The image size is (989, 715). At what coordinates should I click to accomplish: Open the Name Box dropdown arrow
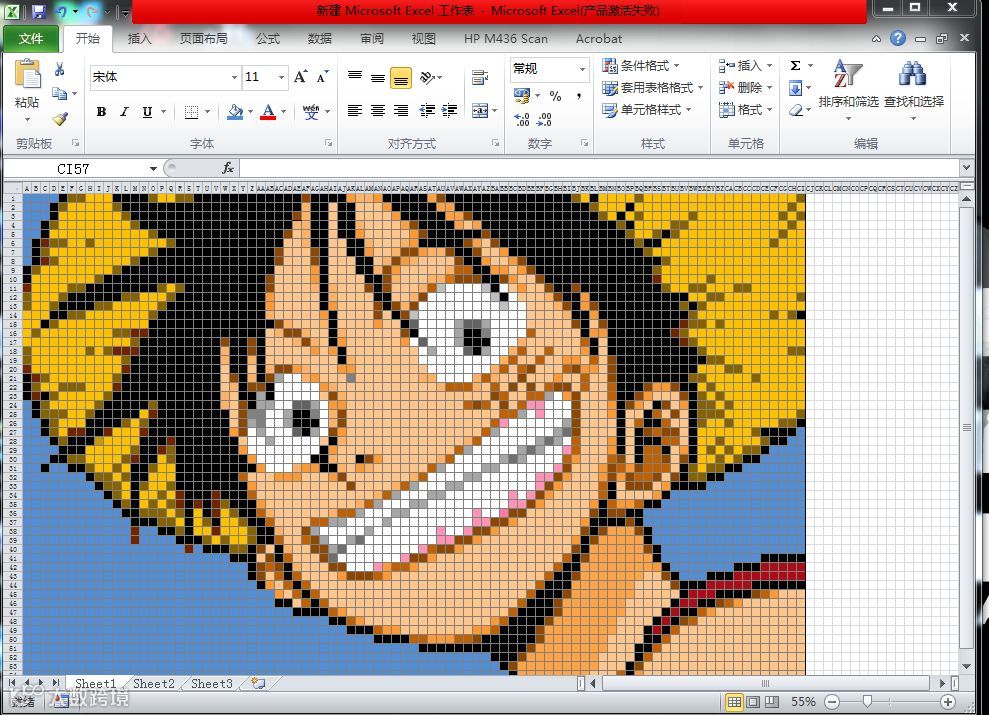click(x=153, y=169)
